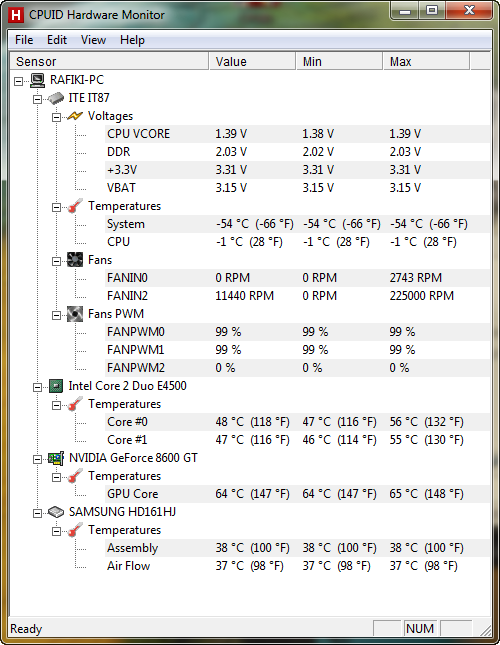Select the SAMSUNG HD161HJ hard drive icon
The image size is (500, 645).
tap(56, 512)
